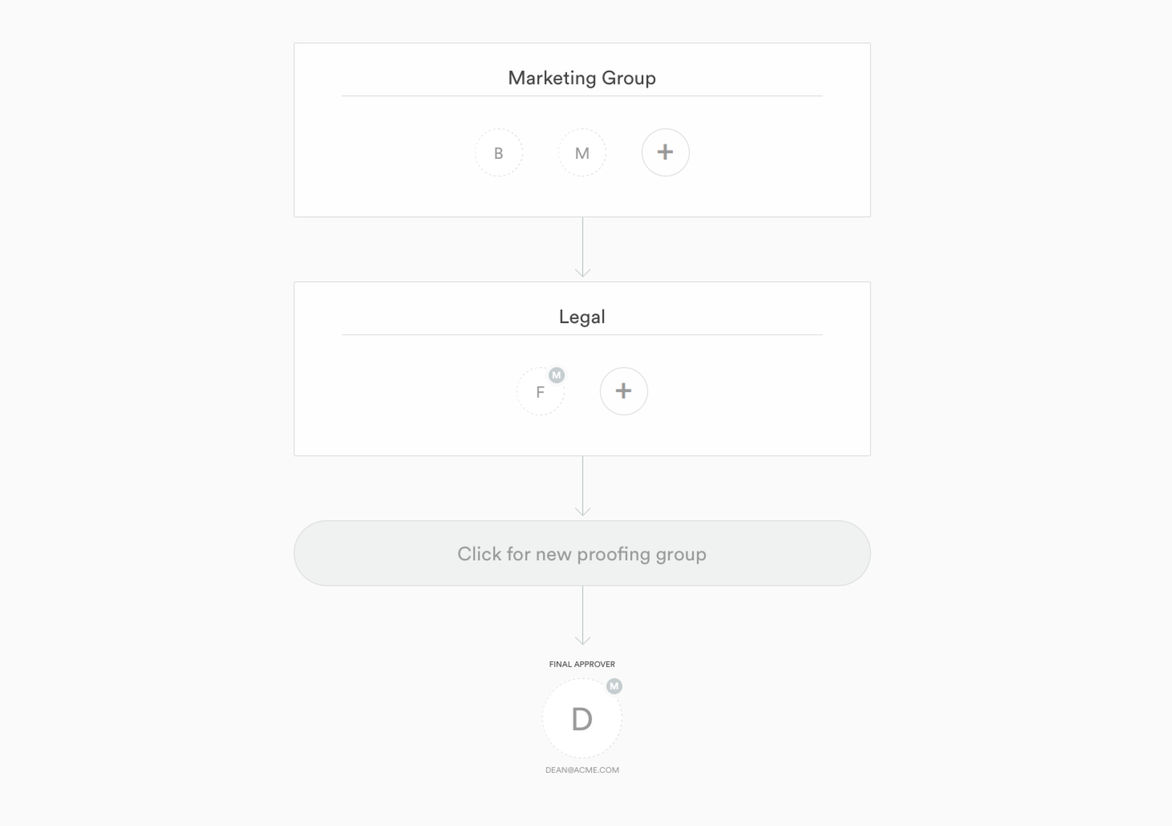Click the M badge on D avatar
The image size is (1172, 826).
coord(614,686)
